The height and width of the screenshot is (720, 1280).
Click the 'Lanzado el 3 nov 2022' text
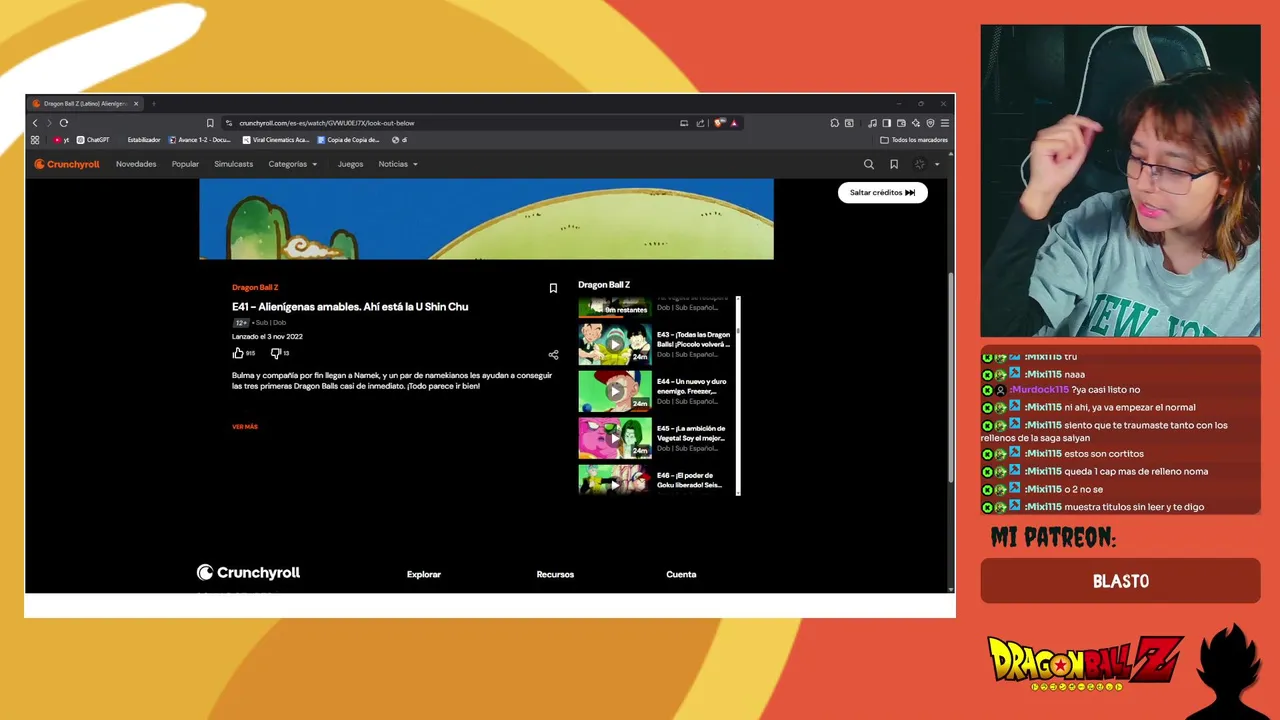point(267,337)
